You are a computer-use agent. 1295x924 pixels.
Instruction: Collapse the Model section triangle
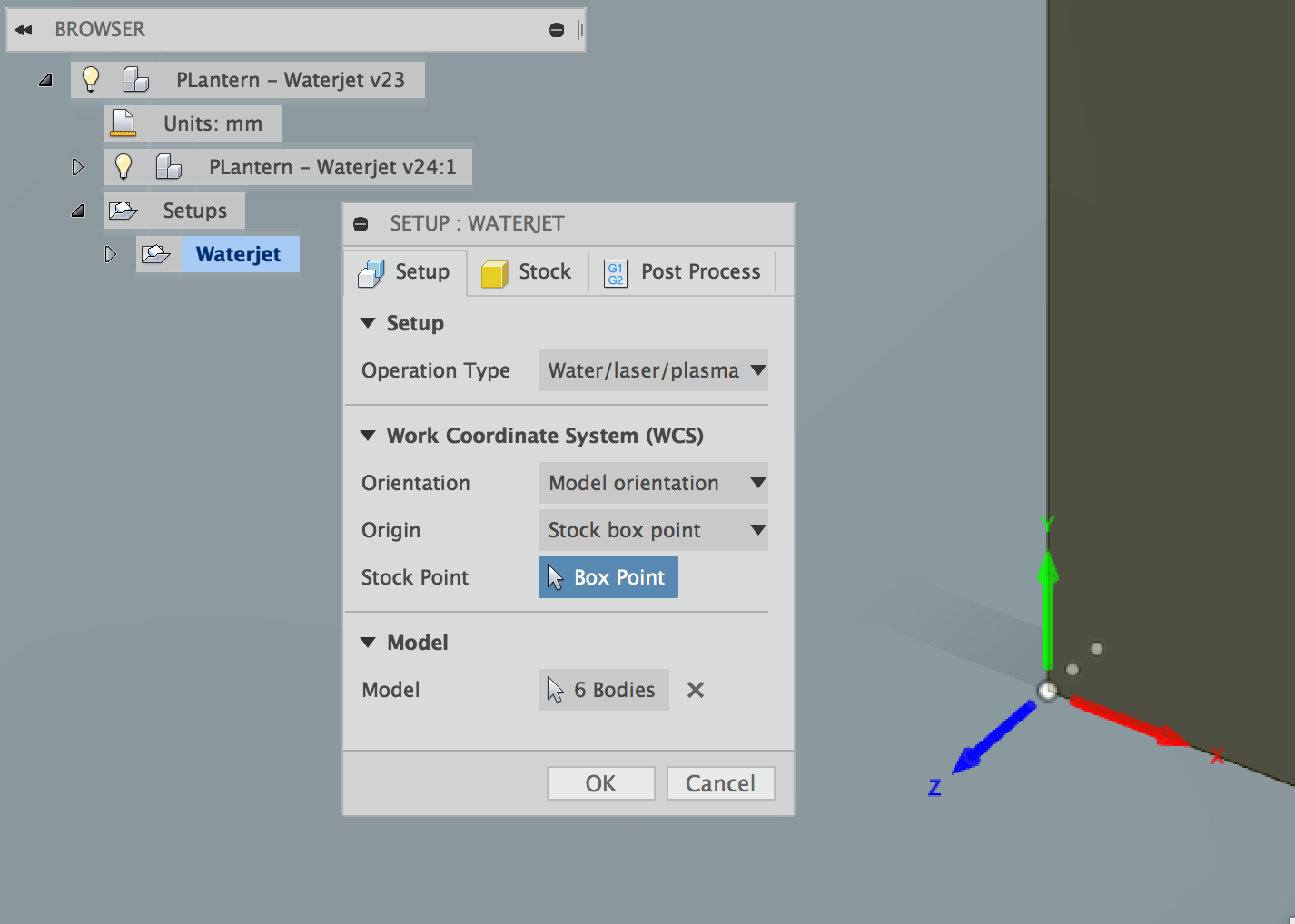[x=368, y=643]
